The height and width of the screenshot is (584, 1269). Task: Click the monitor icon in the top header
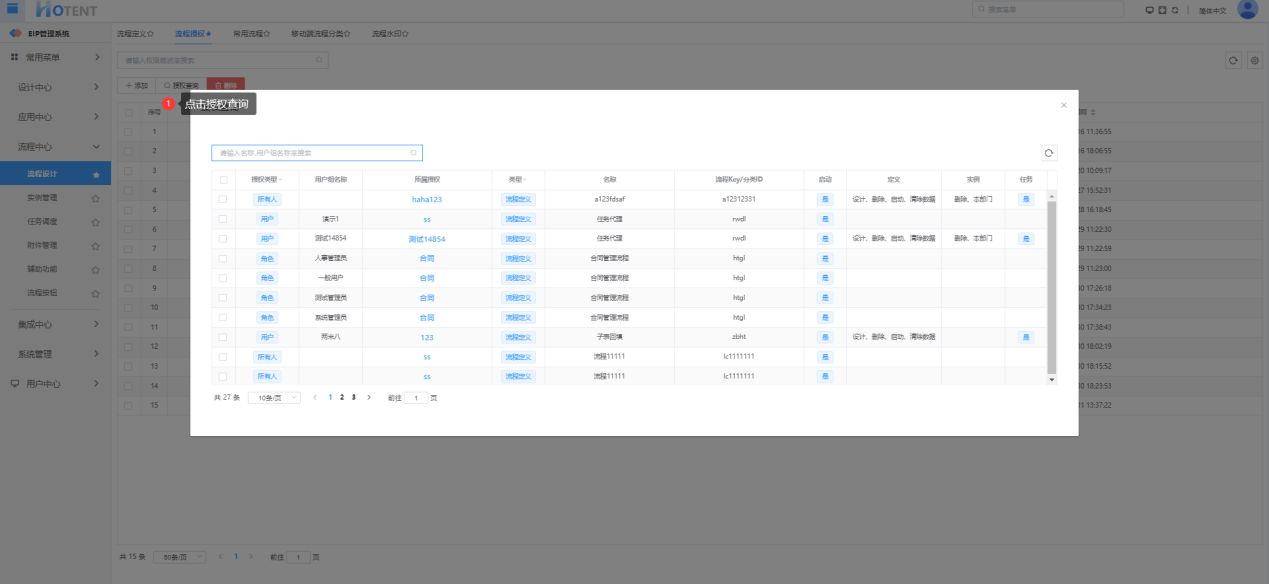[1149, 10]
